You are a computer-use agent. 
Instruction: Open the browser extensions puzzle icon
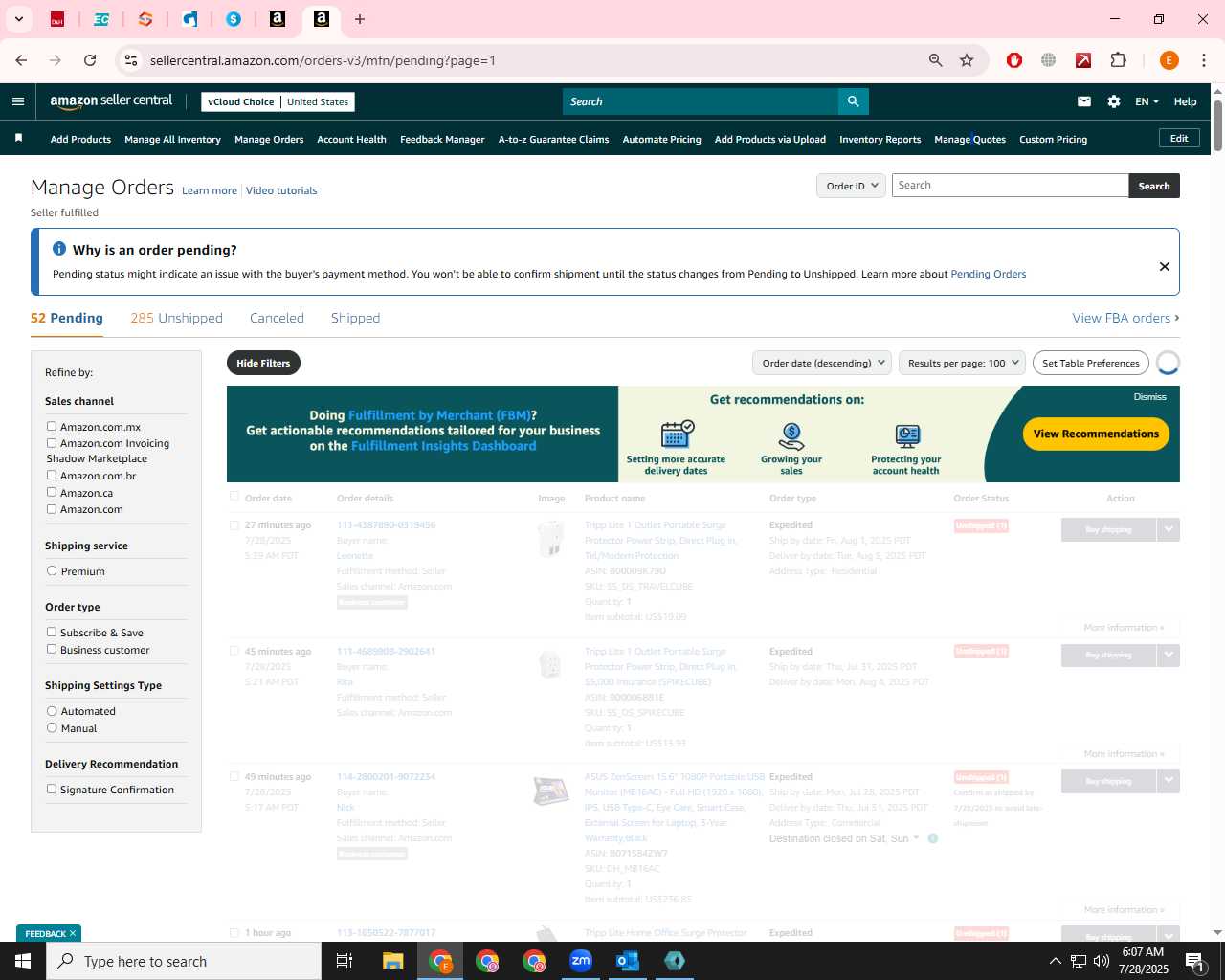click(x=1118, y=60)
